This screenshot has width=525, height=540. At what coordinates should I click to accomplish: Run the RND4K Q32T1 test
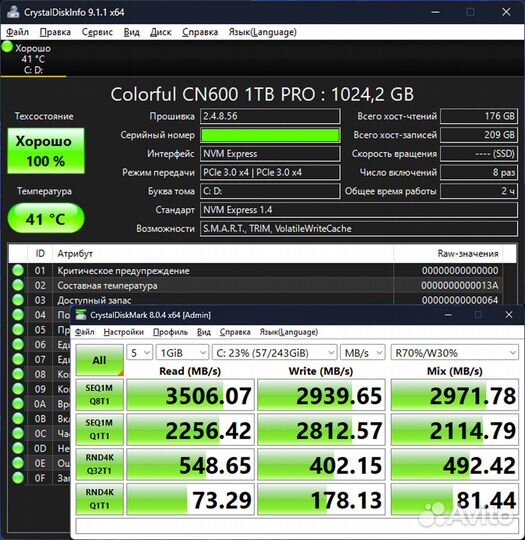click(100, 464)
